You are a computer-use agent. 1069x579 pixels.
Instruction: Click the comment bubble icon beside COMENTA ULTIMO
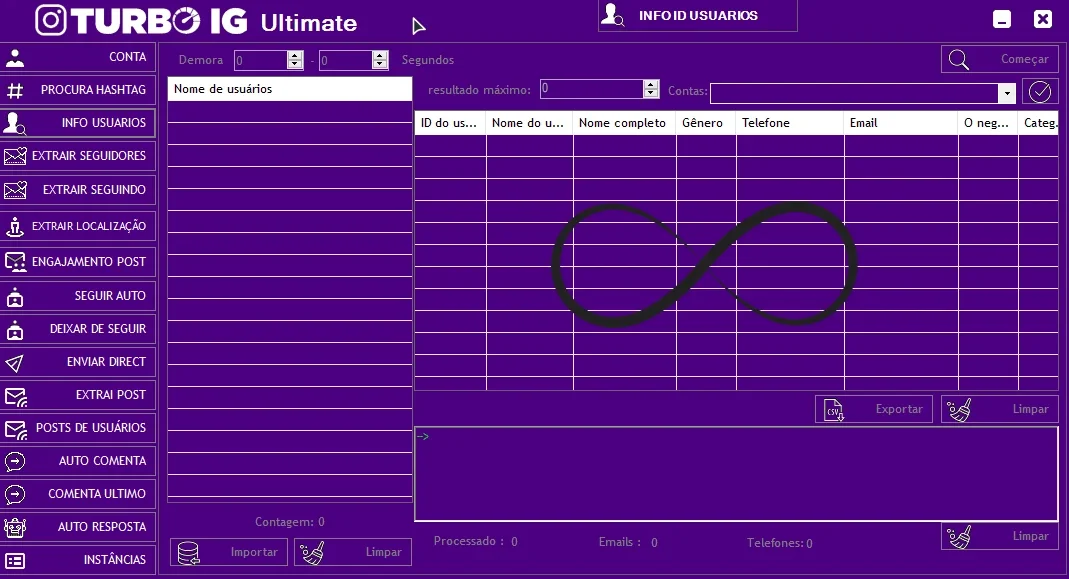[15, 494]
